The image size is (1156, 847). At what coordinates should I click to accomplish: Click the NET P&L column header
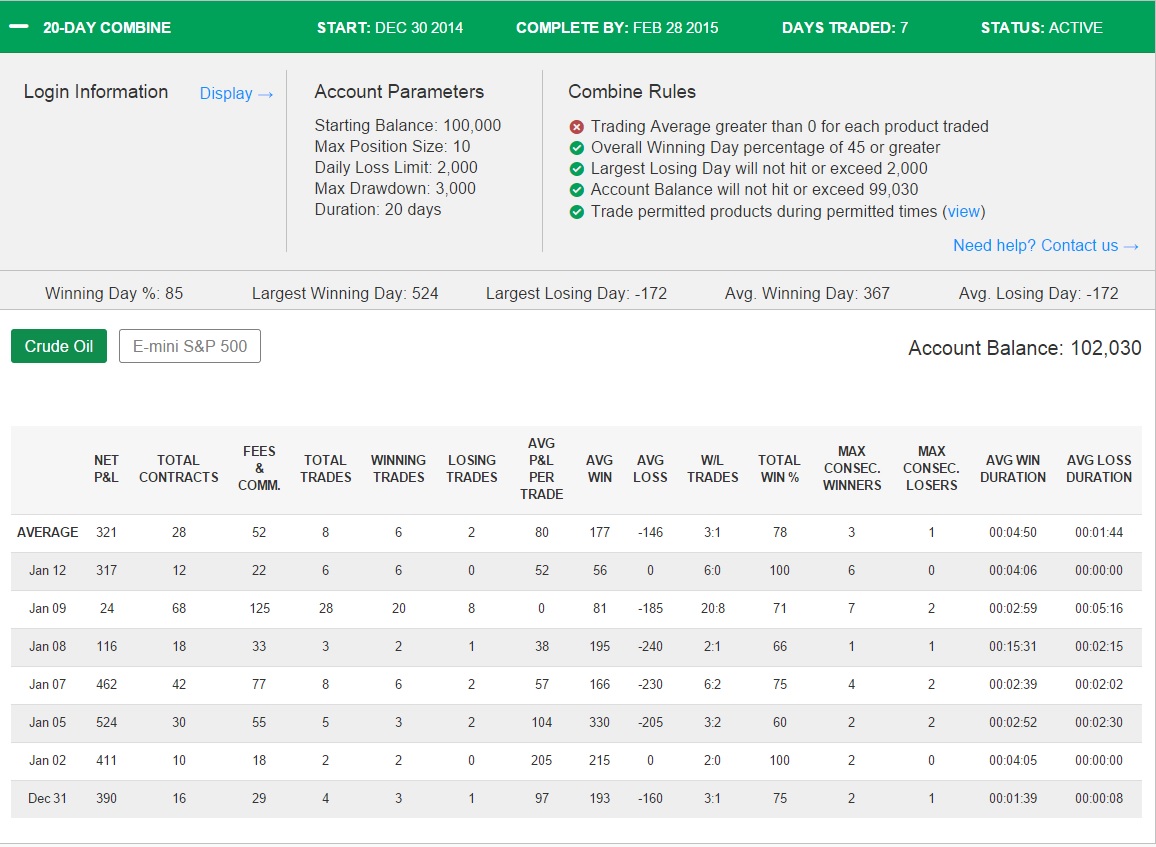coord(106,468)
